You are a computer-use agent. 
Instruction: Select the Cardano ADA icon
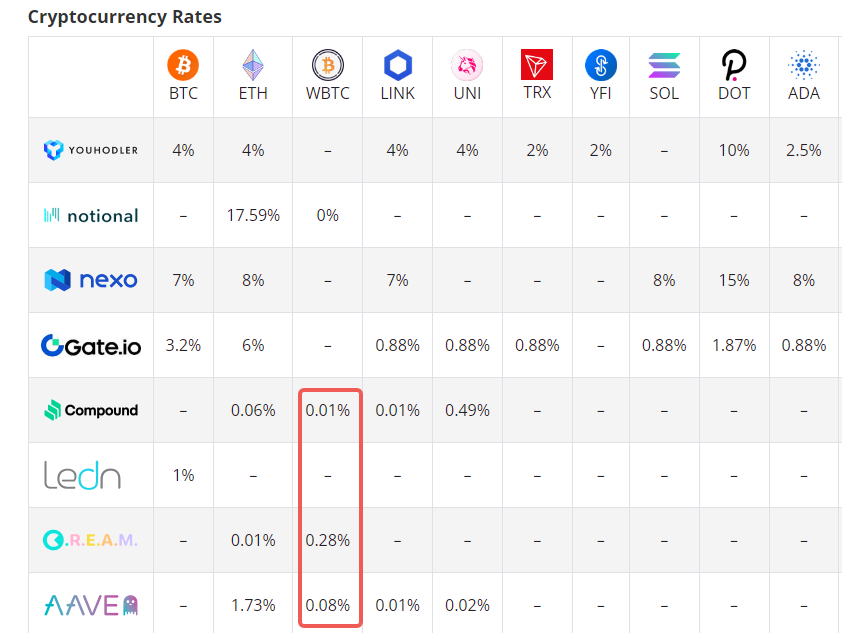[x=803, y=66]
